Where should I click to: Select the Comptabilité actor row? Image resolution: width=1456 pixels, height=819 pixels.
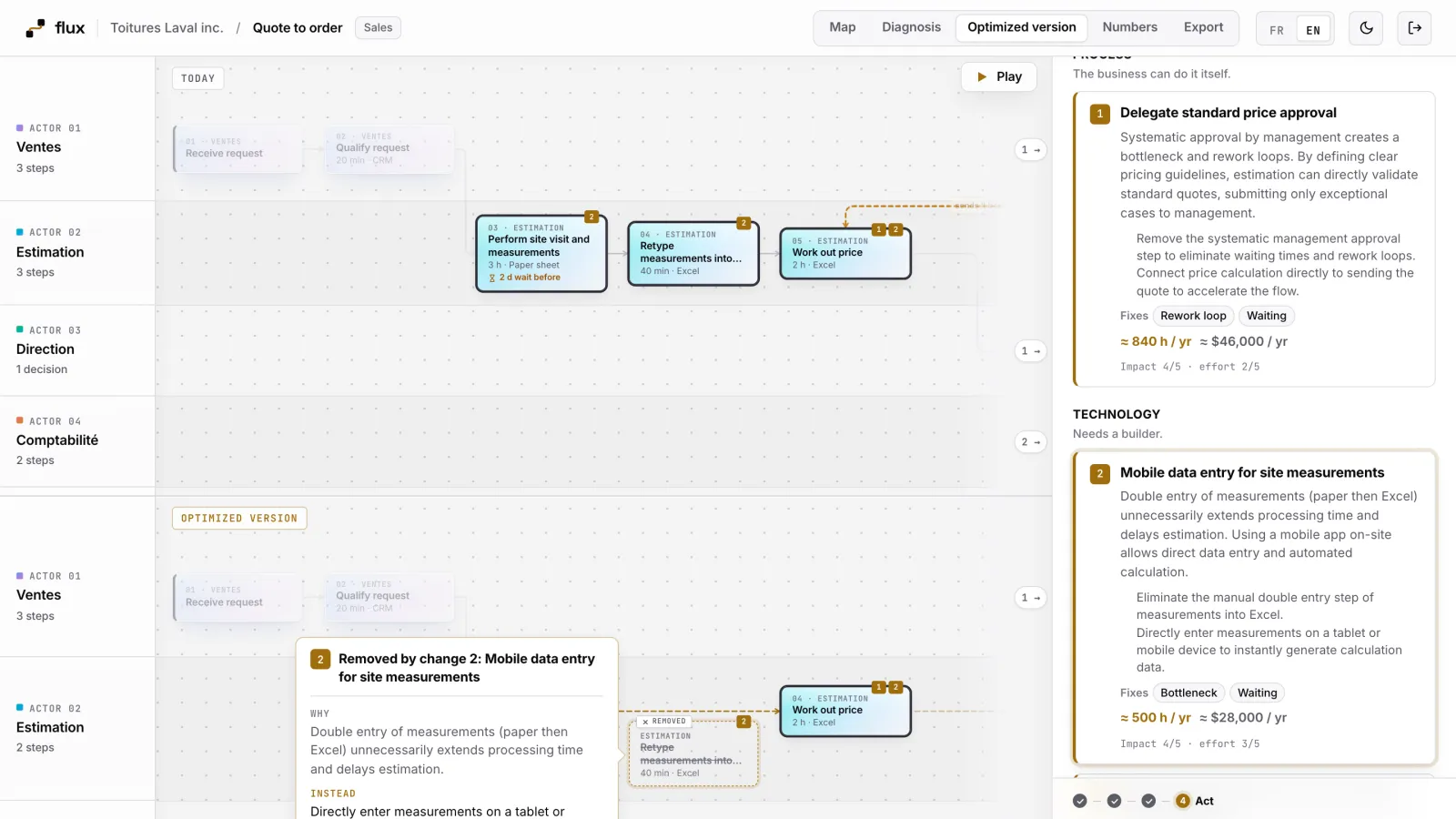[77, 441]
